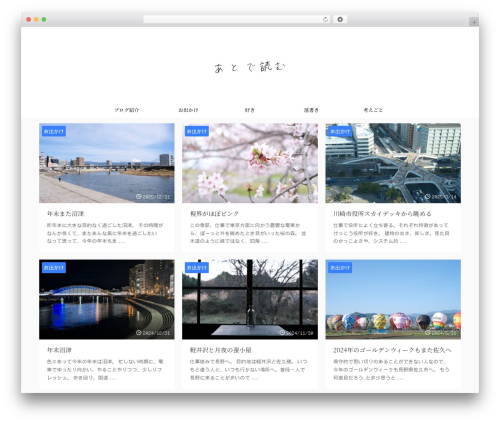Open the 落書き menu item
The width and height of the screenshot is (500, 423).
pyautogui.click(x=311, y=110)
